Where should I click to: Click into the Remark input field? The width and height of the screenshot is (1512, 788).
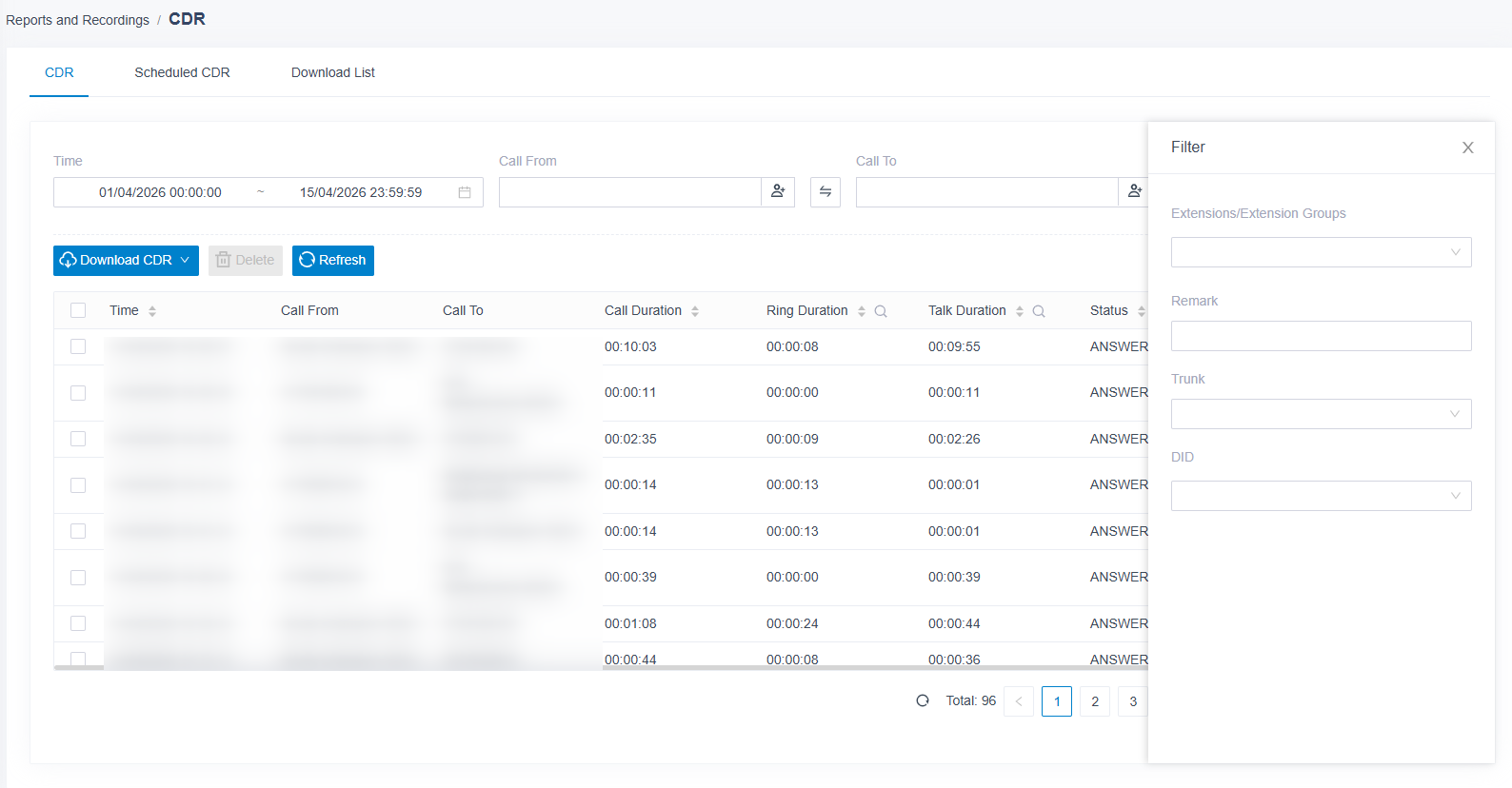(x=1322, y=336)
